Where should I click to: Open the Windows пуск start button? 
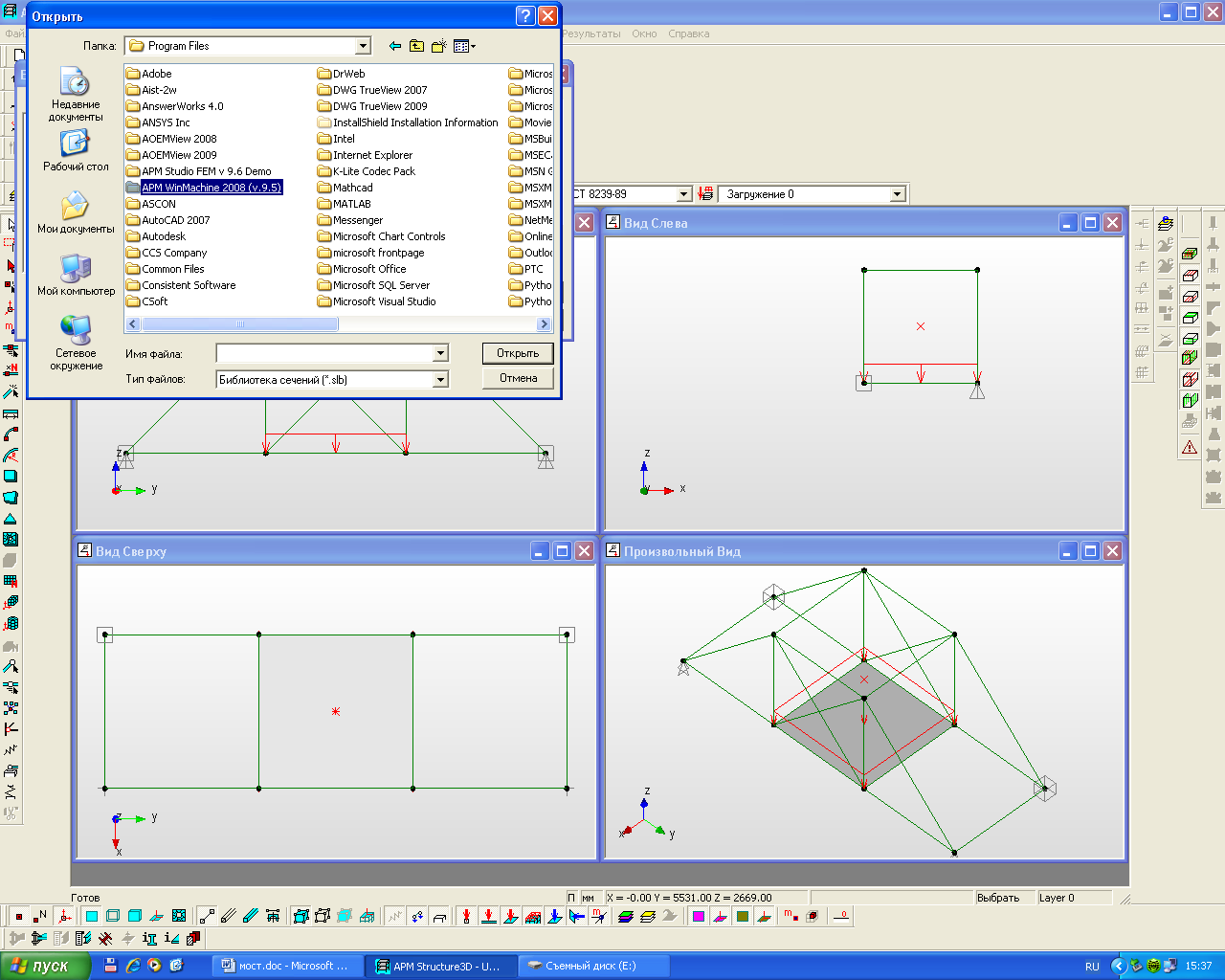coord(45,966)
